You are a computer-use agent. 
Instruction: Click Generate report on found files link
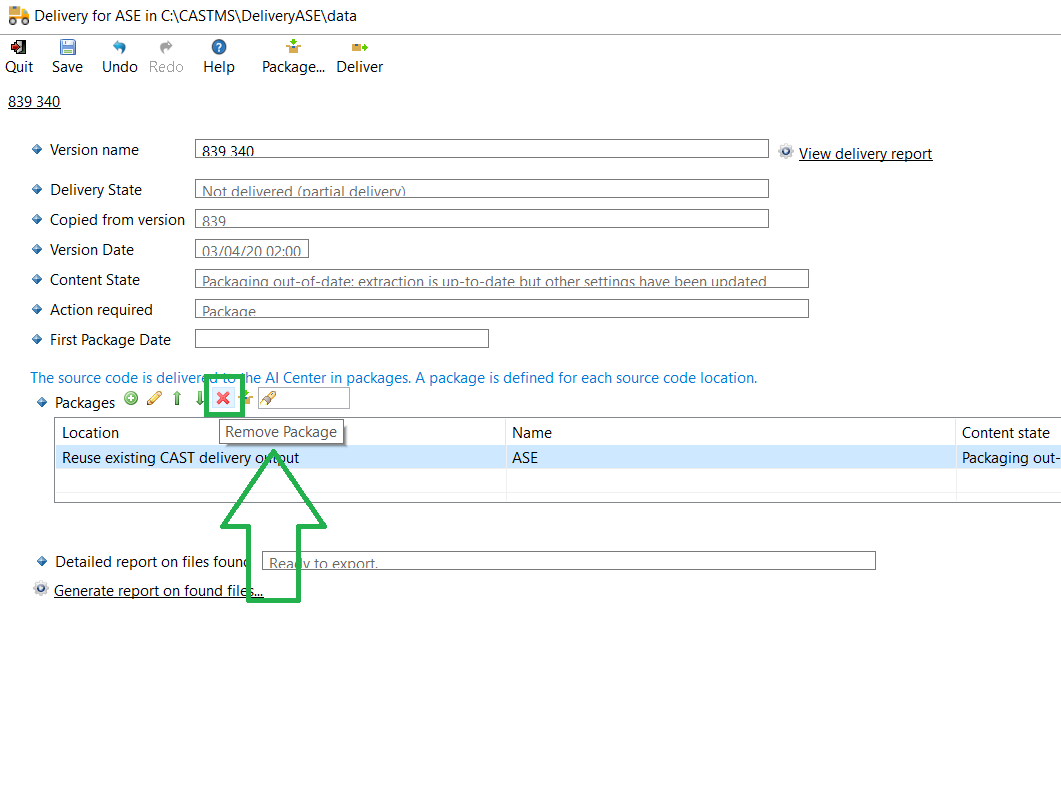click(158, 591)
